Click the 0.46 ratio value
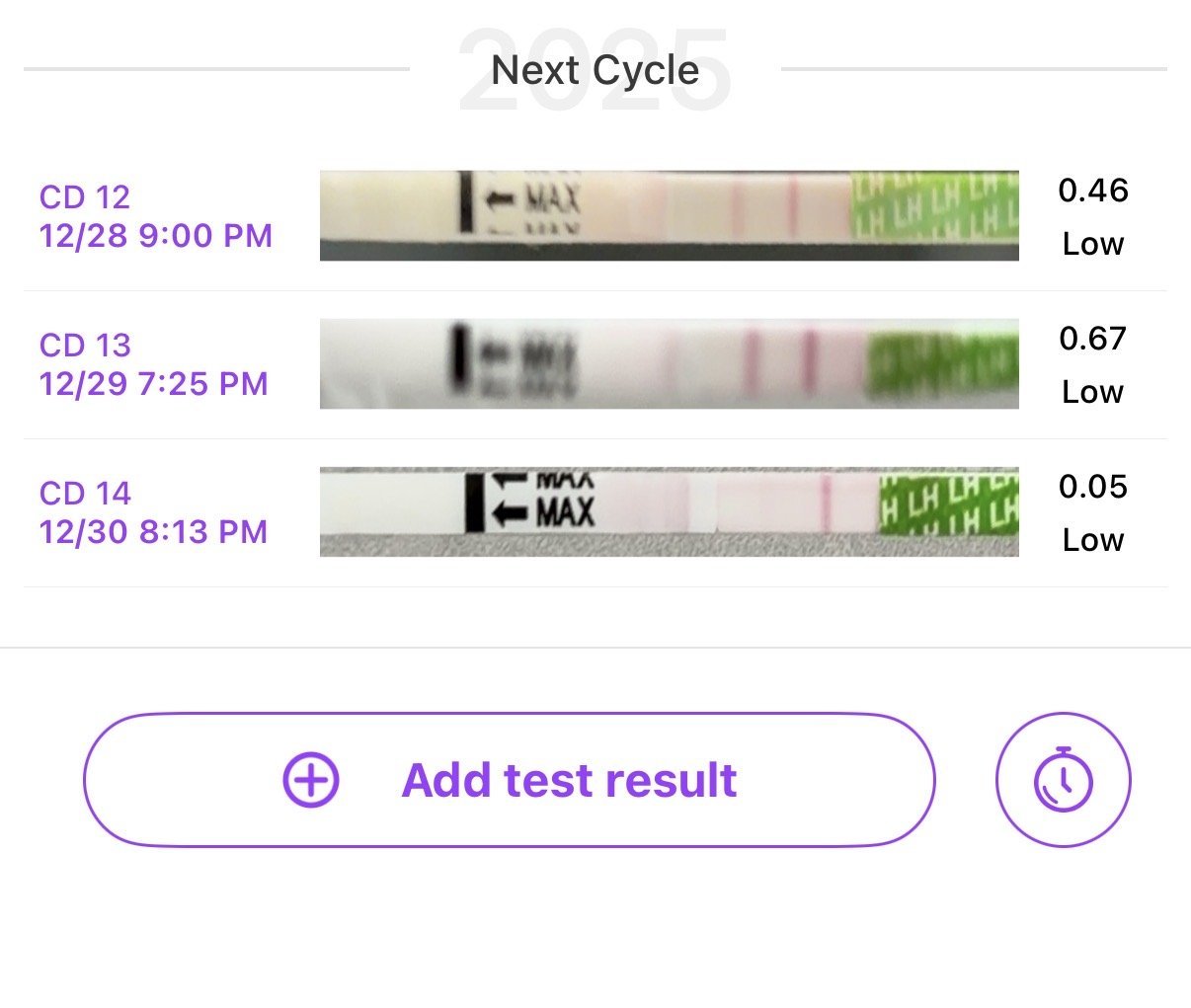Screen dimensions: 1191x1008 click(1092, 191)
